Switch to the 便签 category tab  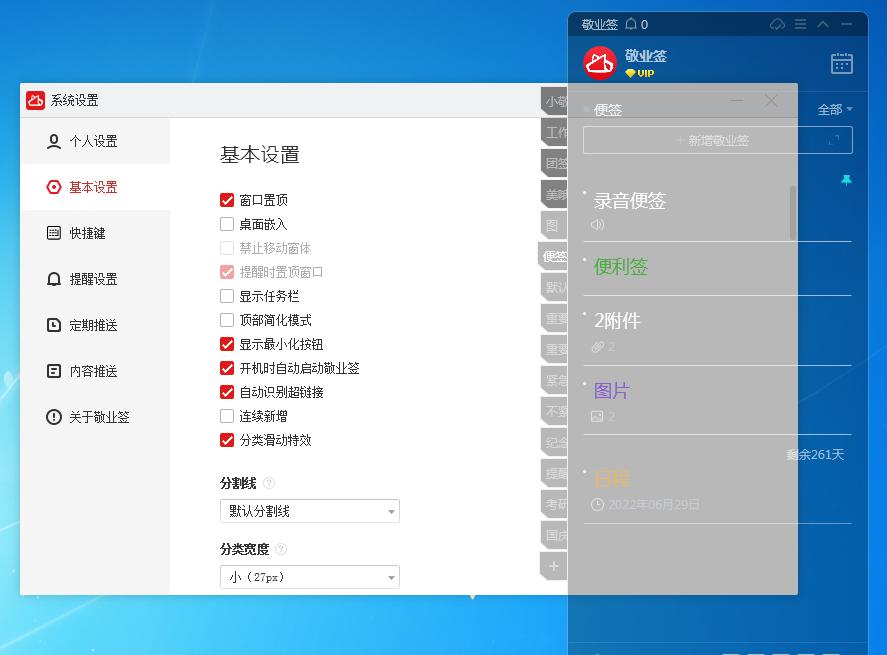[553, 256]
